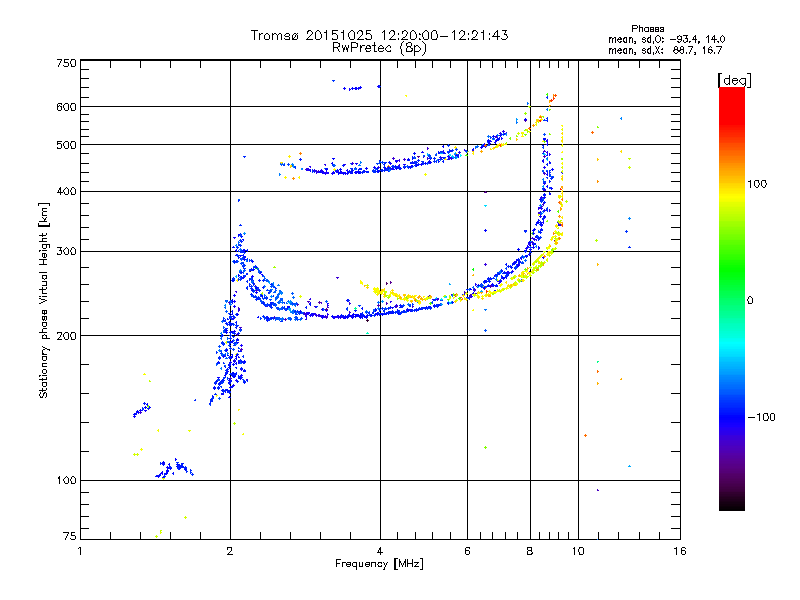Click the y-axis tick label "300"
The height and width of the screenshot is (600, 800).
(x=66, y=252)
